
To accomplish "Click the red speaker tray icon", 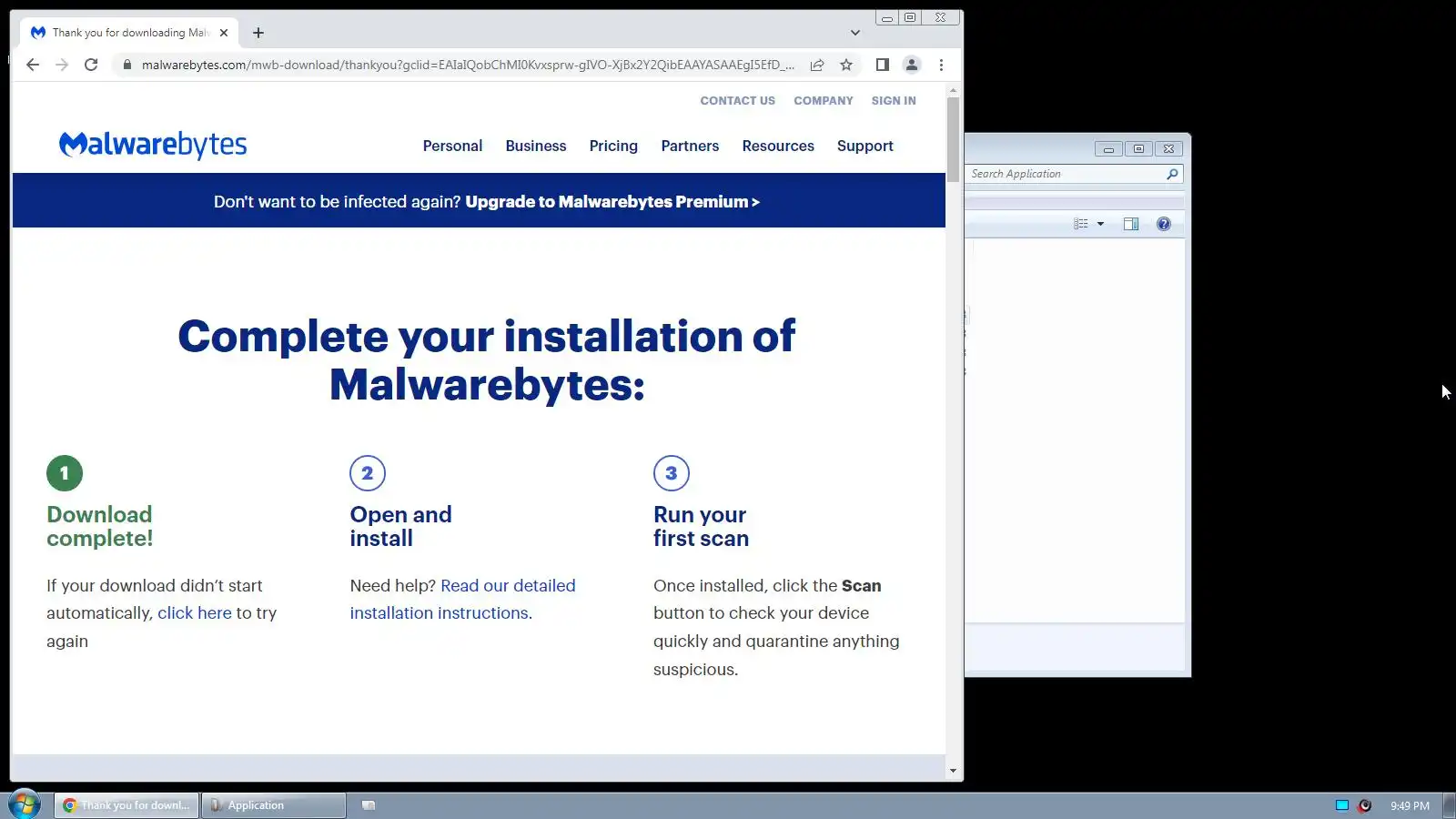I will (1365, 805).
